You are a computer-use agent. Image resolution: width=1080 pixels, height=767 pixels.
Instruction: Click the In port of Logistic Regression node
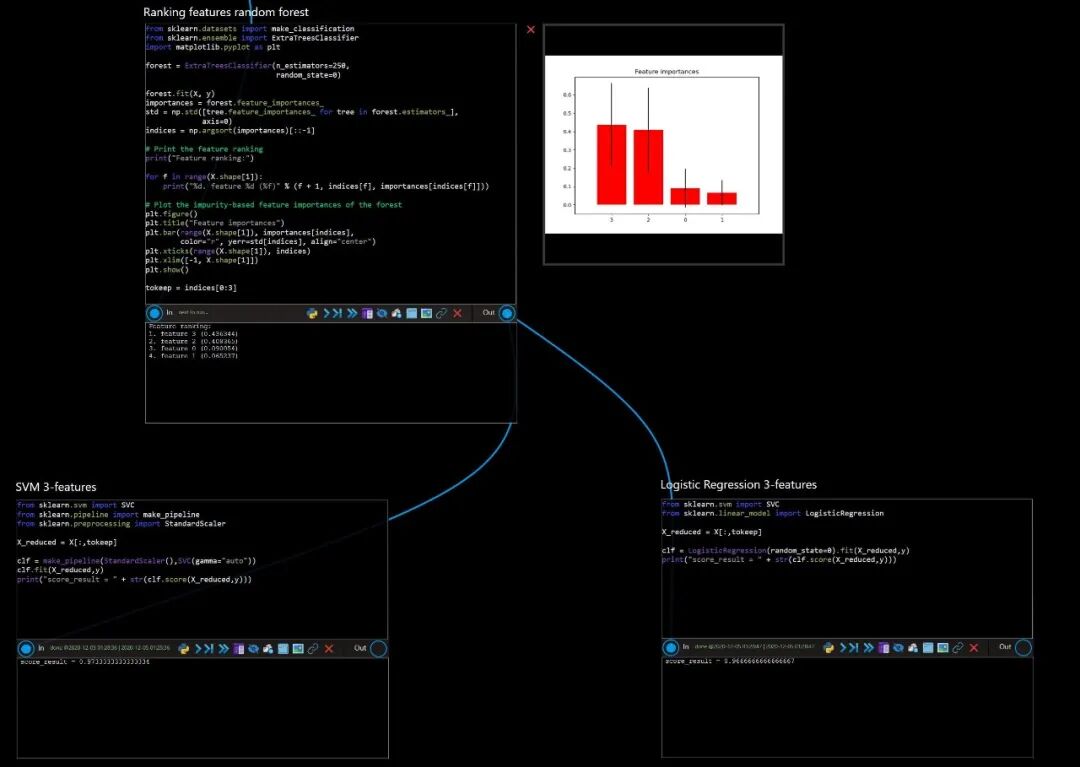point(671,648)
